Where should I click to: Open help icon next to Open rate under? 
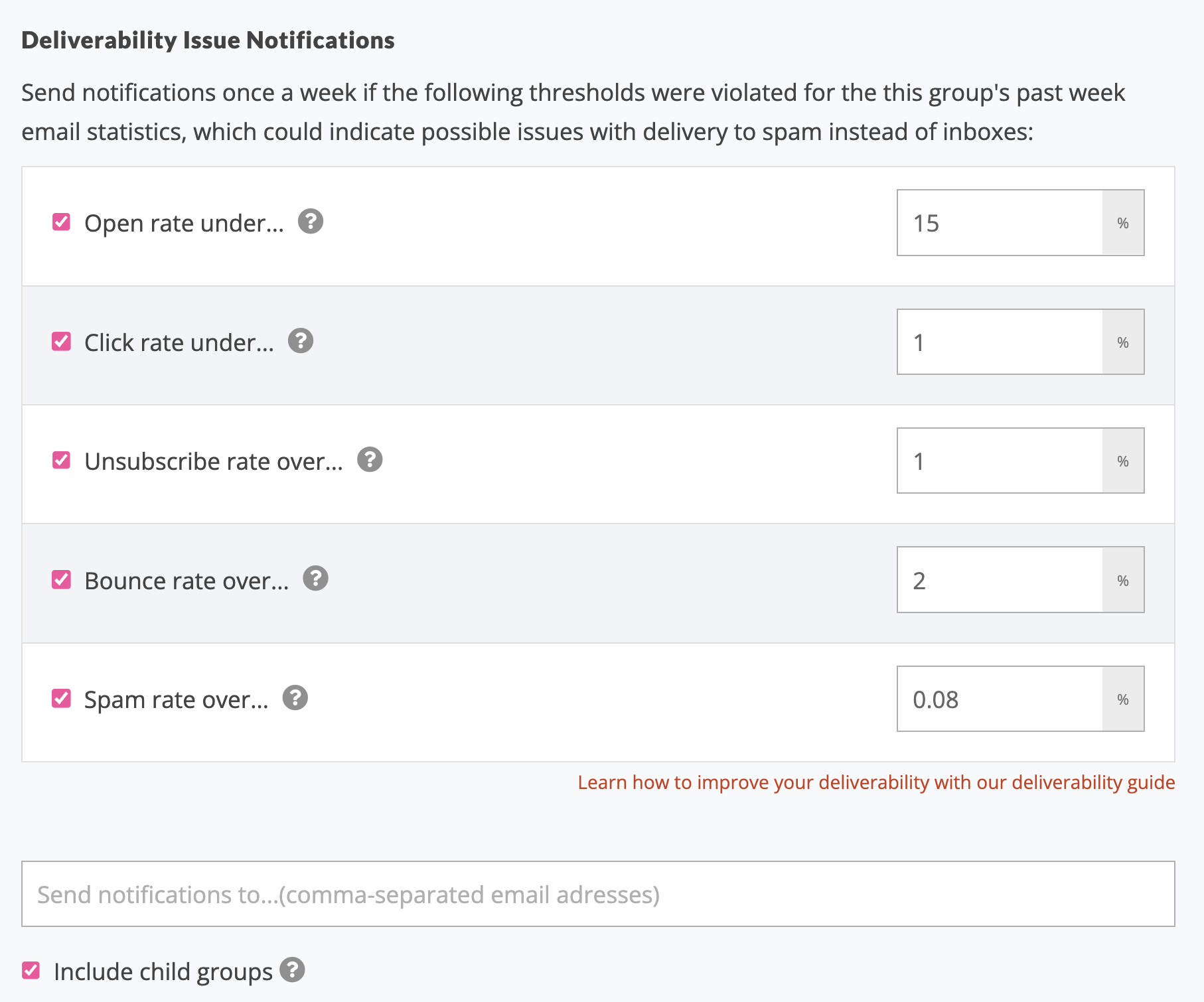click(x=311, y=222)
